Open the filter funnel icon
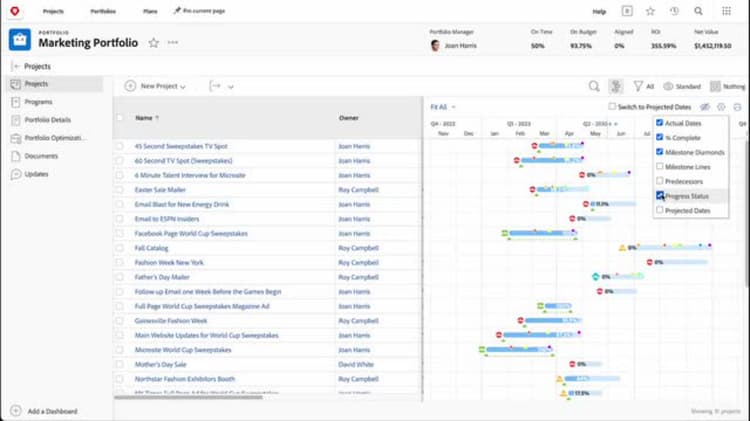This screenshot has height=421, width=750. (x=638, y=86)
